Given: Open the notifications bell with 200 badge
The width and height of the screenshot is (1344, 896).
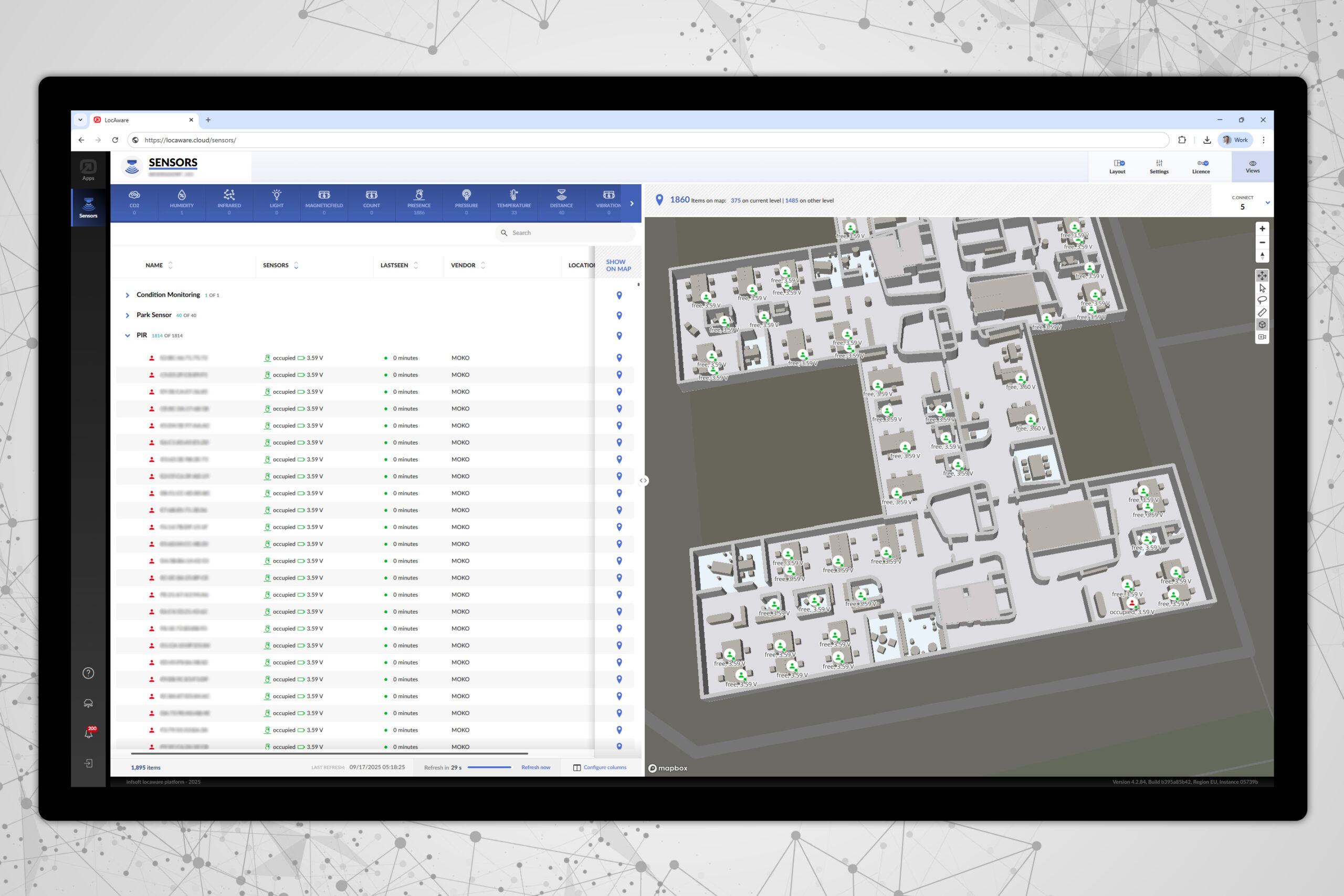Looking at the screenshot, I should pyautogui.click(x=89, y=733).
